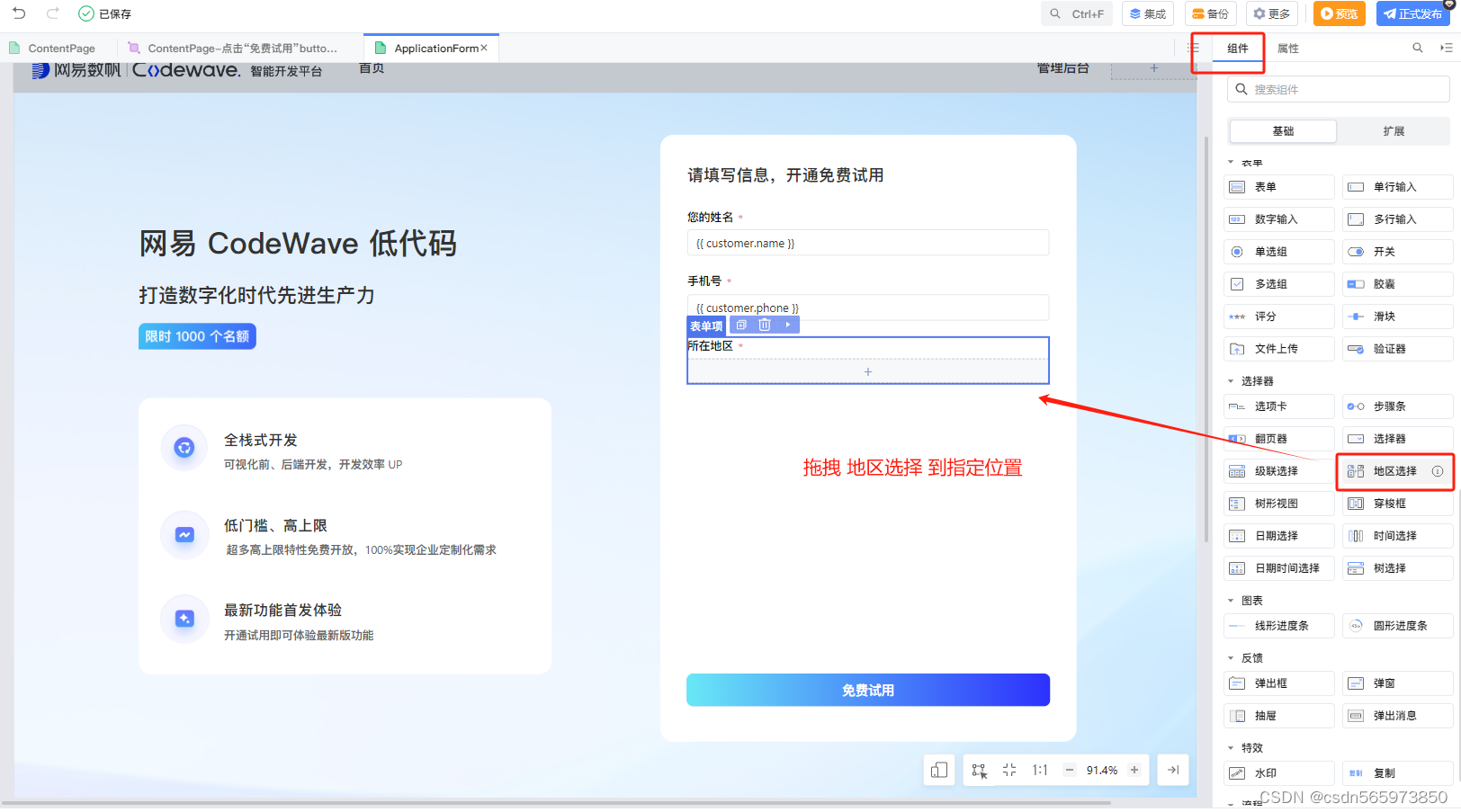Select the 日期时间选择 datetime picker component

pos(1279,568)
